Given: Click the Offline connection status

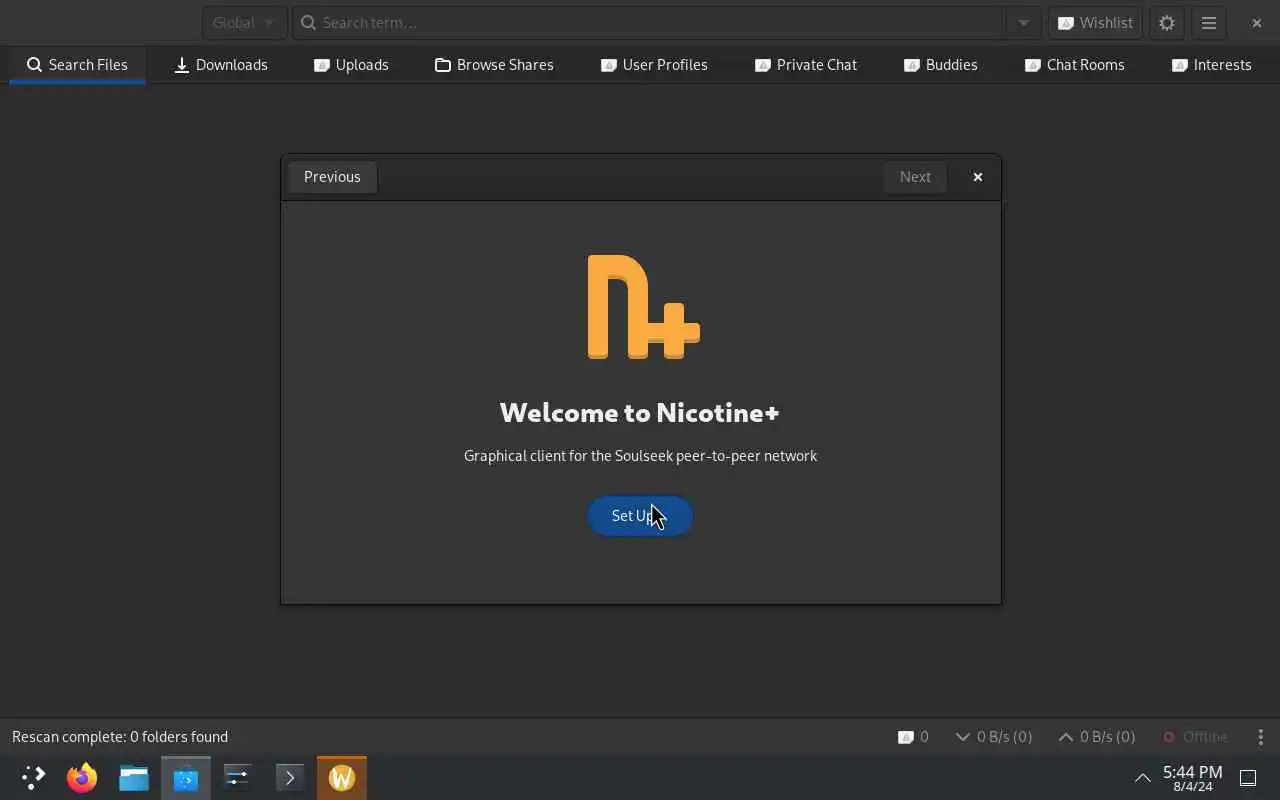Looking at the screenshot, I should click(x=1195, y=737).
